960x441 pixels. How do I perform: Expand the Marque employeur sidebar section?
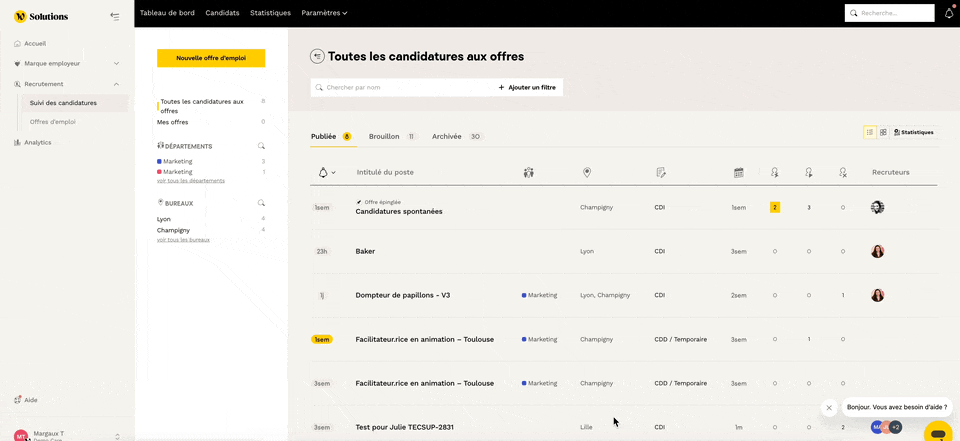[x=116, y=63]
